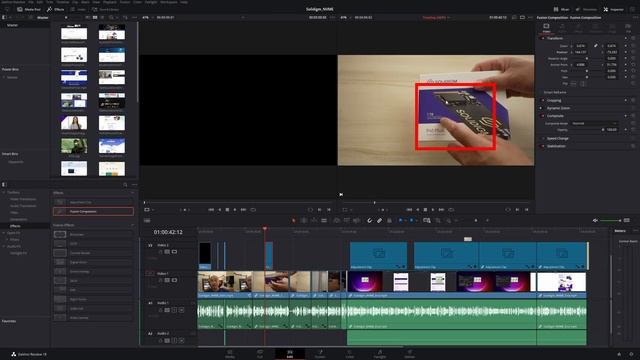The image size is (640, 360).
Task: Click the search icon in Effects panel
Action: click(x=125, y=185)
